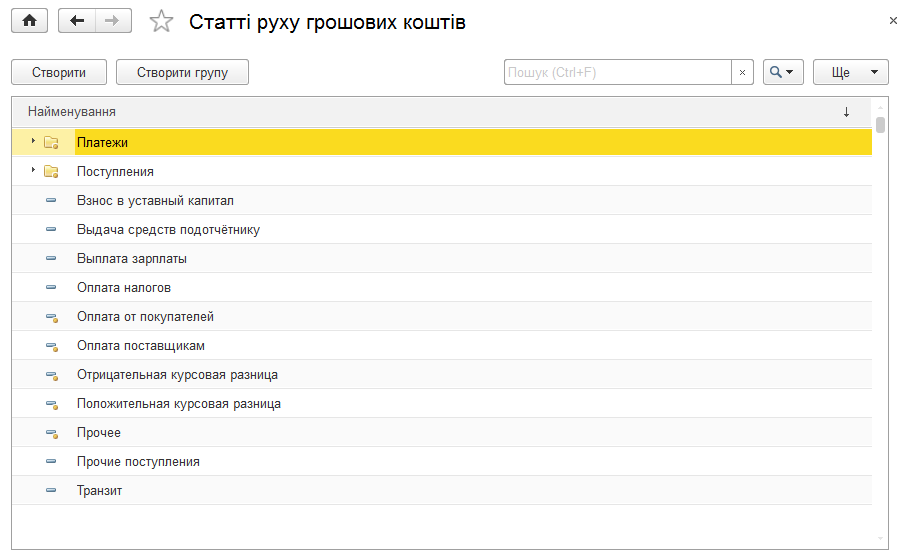Select the Платежи row
This screenshot has height=556, width=902.
point(442,142)
